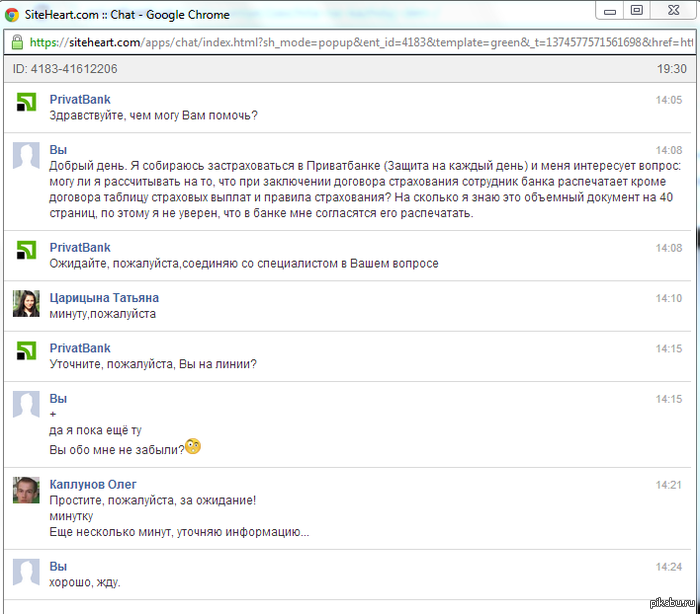Click the green SSL padlock icon
Viewport: 700px width, 614px height.
(x=17, y=42)
